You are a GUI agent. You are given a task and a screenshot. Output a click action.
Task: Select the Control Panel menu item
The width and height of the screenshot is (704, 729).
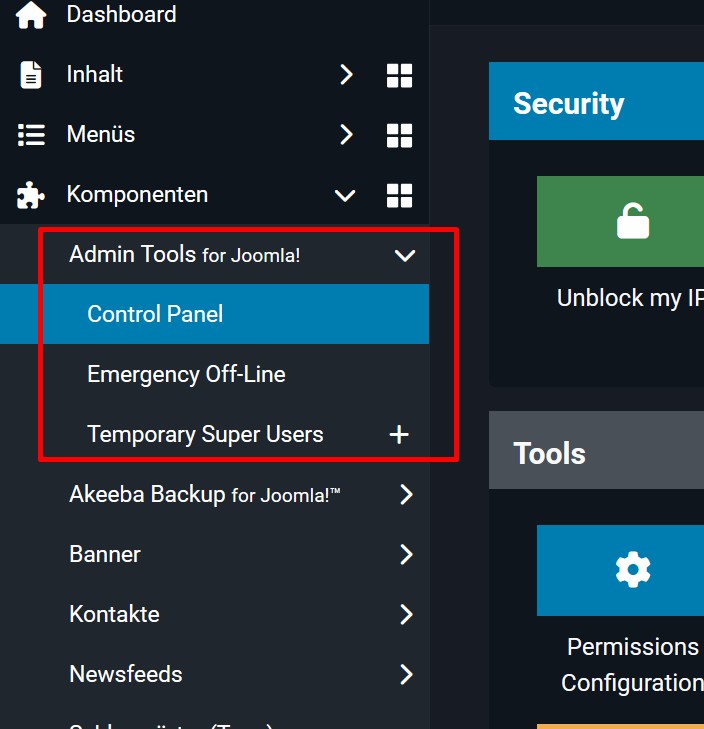155,314
